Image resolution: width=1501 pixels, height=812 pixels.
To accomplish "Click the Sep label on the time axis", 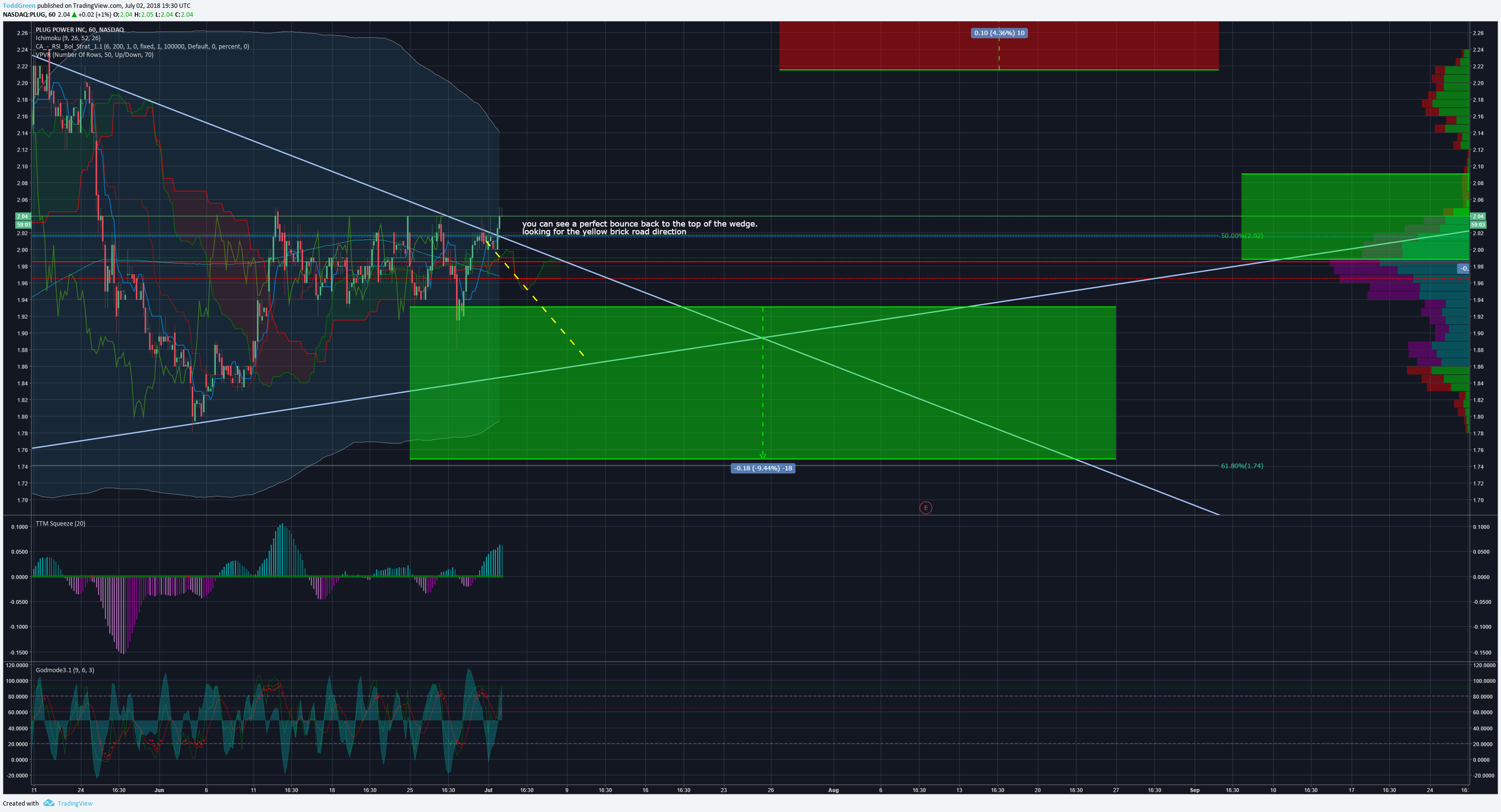I will [1195, 790].
